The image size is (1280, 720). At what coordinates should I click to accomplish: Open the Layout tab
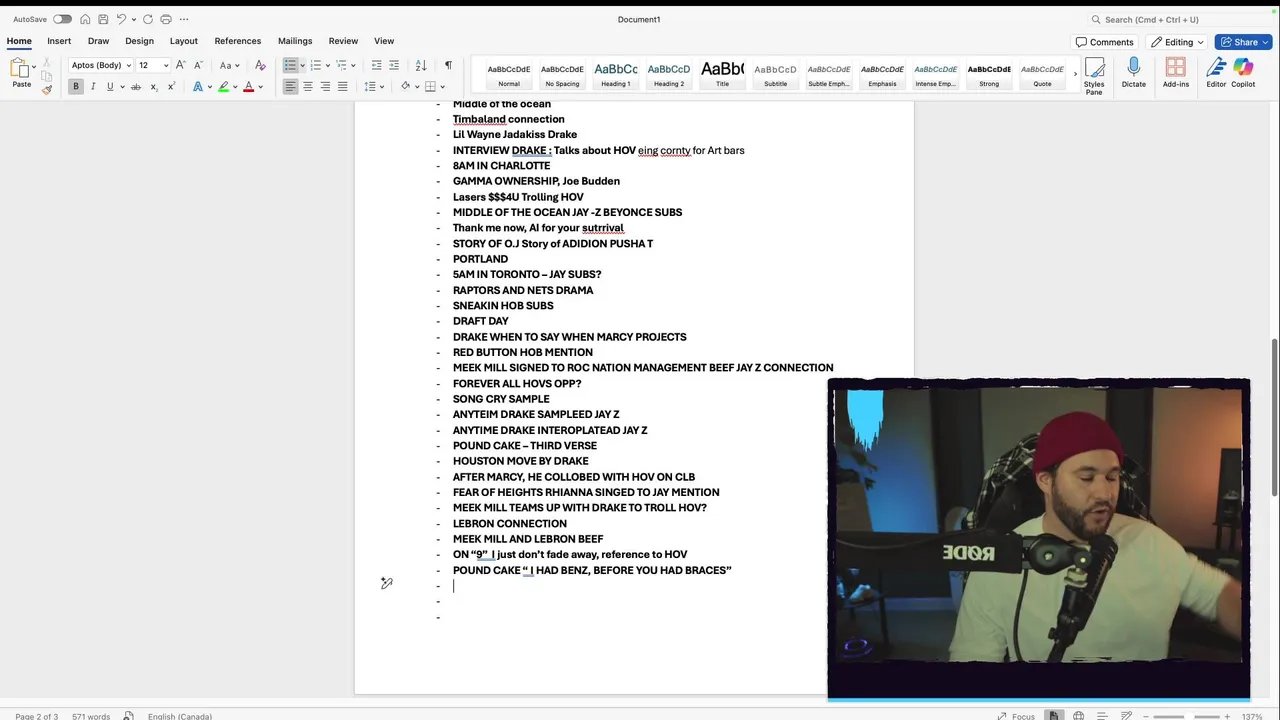[183, 41]
